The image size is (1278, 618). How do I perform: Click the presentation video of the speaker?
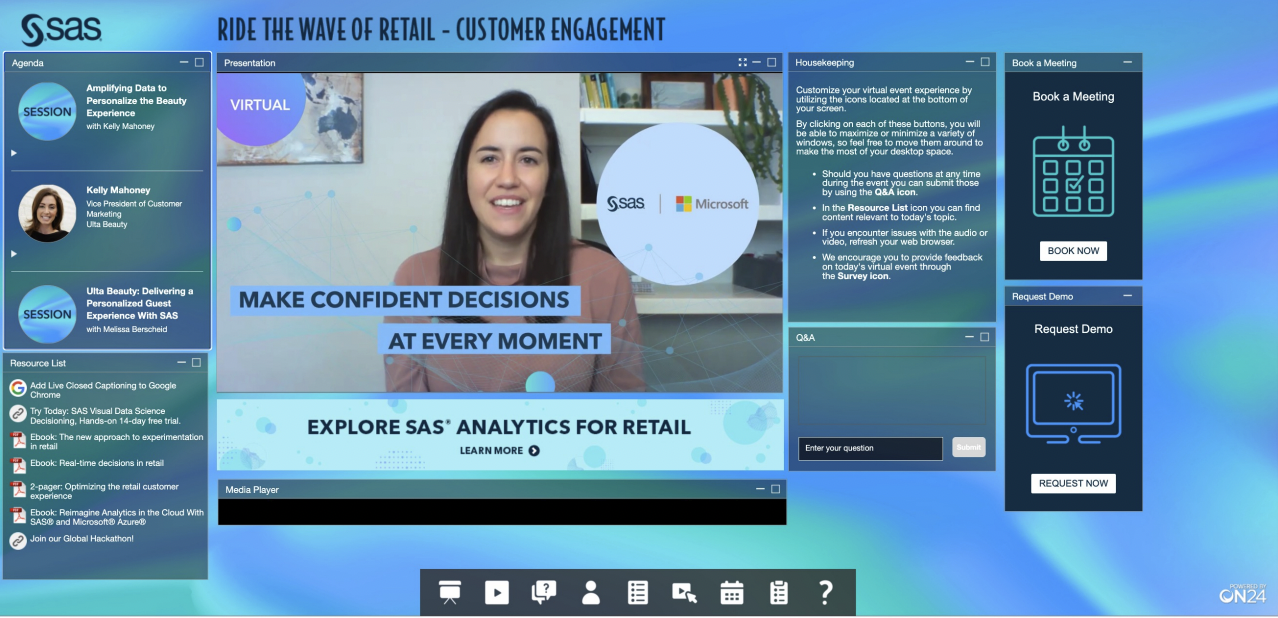point(500,232)
